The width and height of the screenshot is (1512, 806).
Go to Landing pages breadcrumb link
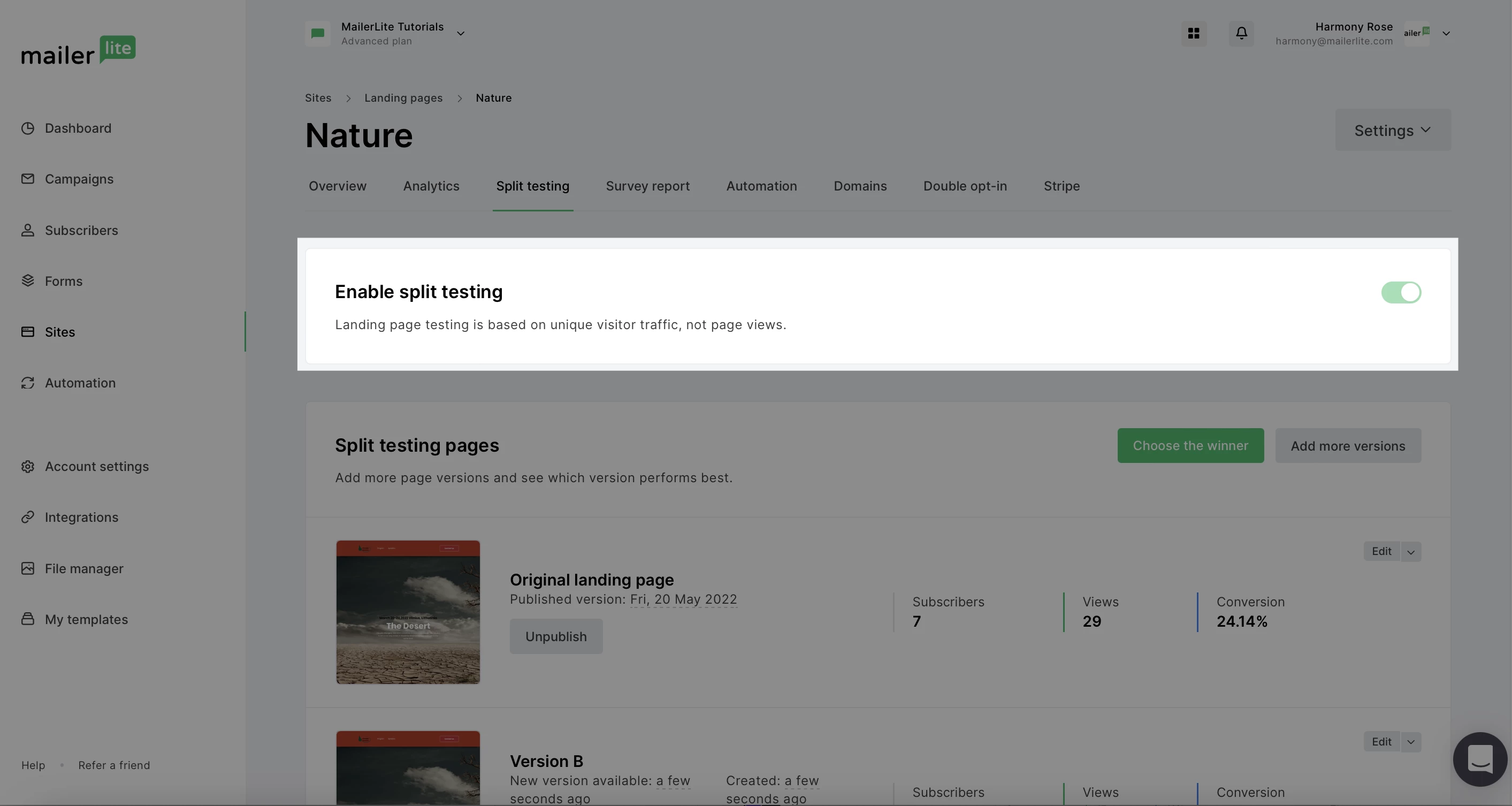coord(403,98)
